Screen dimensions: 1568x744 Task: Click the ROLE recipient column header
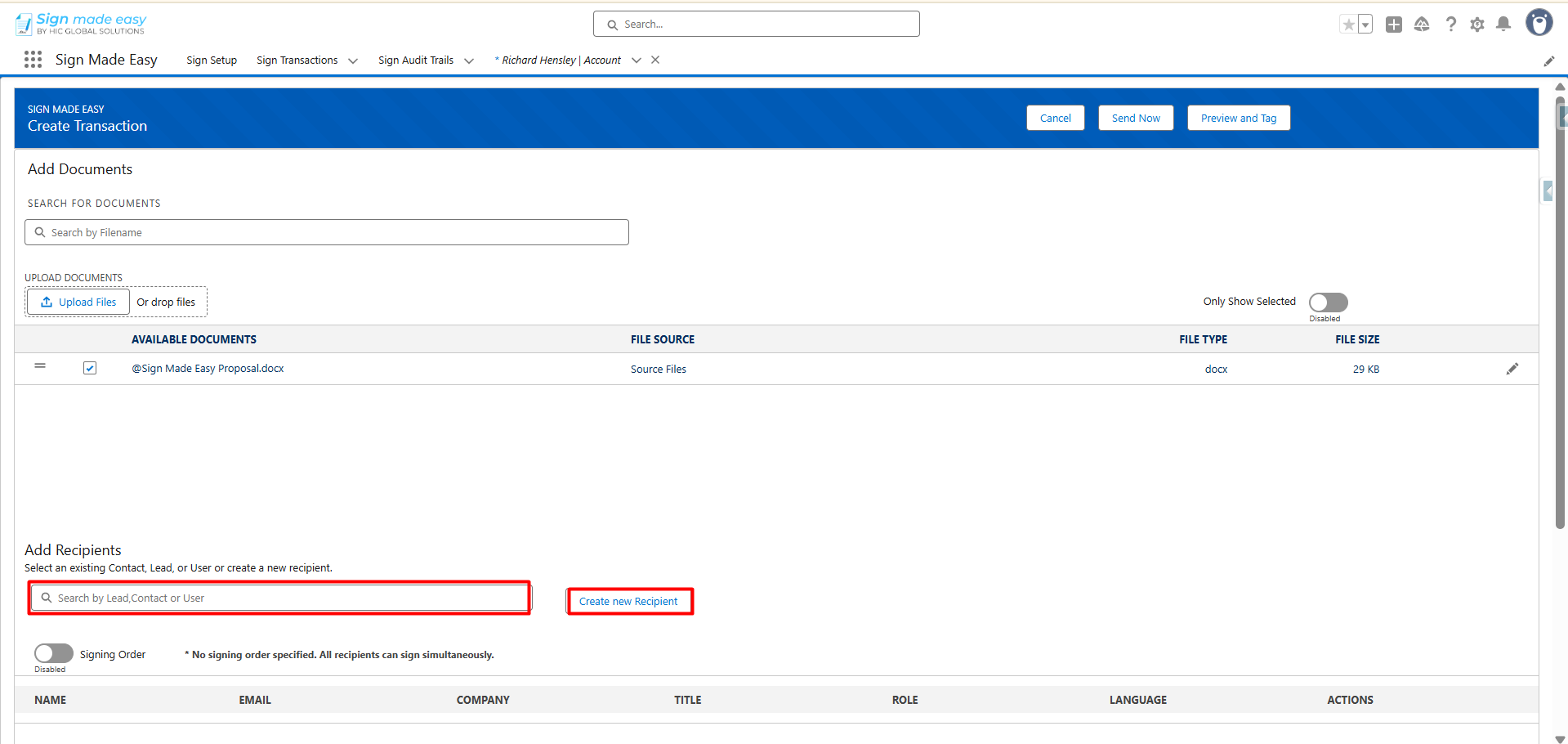(x=905, y=700)
